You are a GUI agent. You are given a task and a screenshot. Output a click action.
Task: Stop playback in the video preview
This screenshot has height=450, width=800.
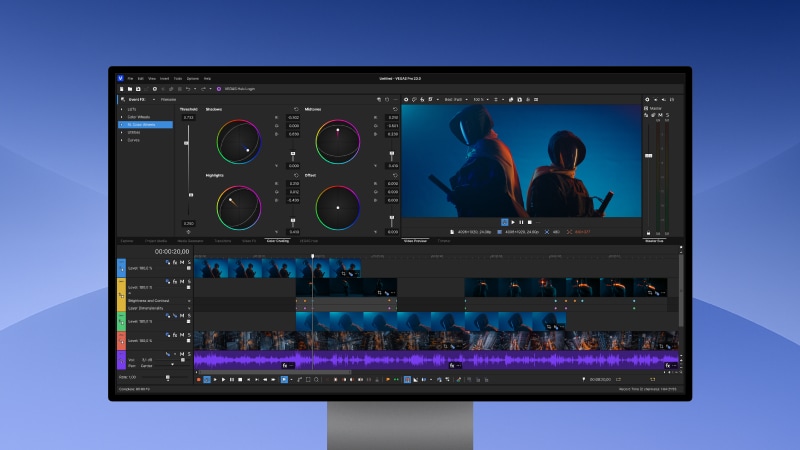coord(530,222)
